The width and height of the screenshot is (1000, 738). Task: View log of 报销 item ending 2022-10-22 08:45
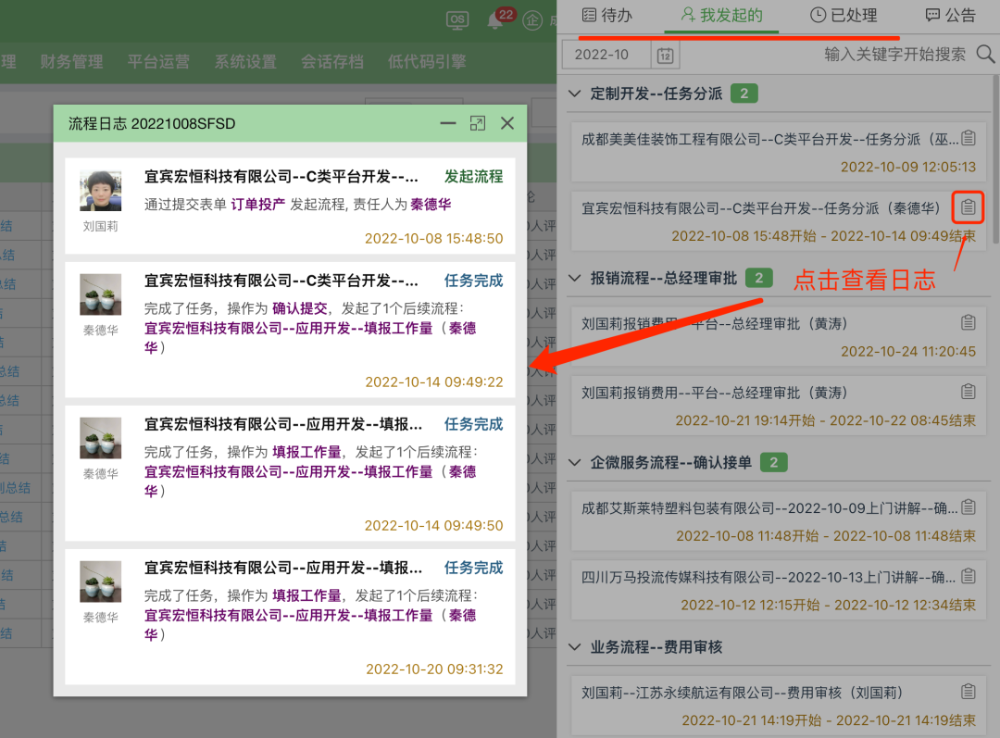coord(968,392)
